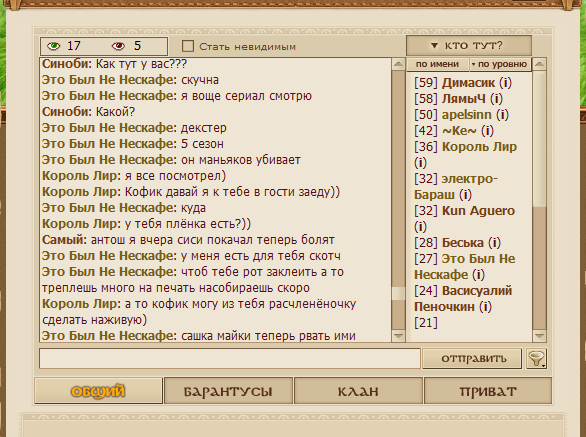Open info (i) next to ЛямыЧ
Screen dimensions: 586x437
click(496, 99)
